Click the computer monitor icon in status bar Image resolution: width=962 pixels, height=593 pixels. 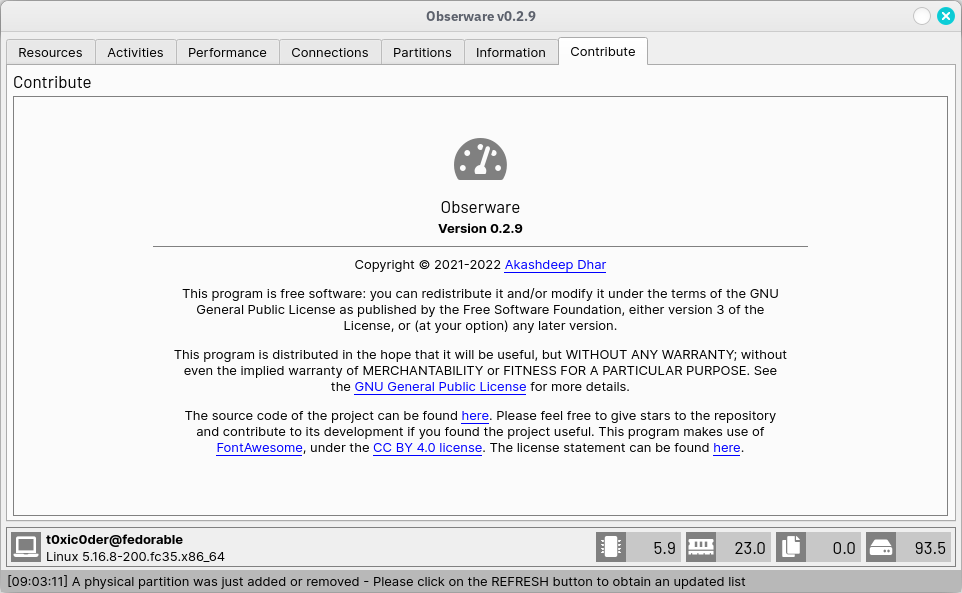click(26, 546)
